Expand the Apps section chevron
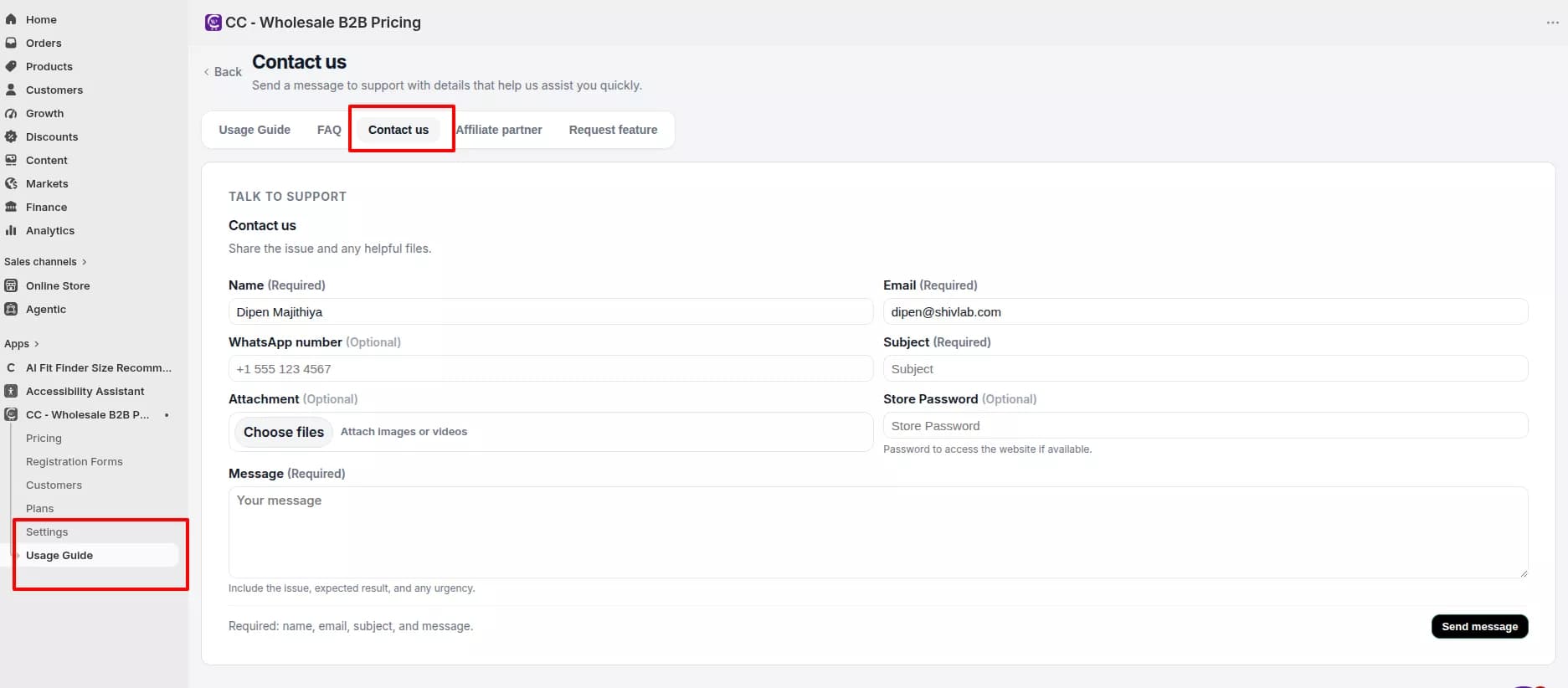This screenshot has height=688, width=1568. (36, 344)
